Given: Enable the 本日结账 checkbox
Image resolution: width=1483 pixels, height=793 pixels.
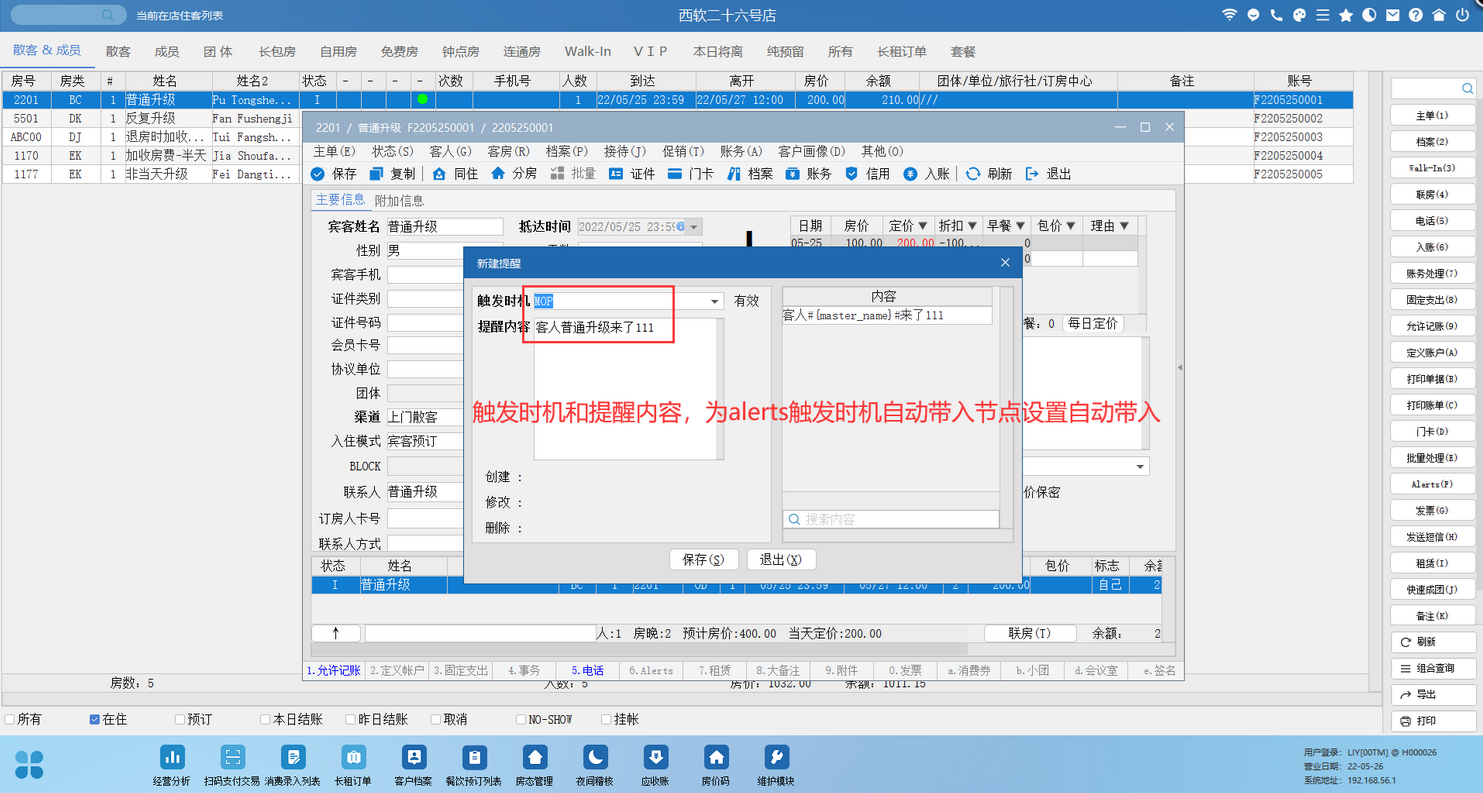Looking at the screenshot, I should pos(265,719).
